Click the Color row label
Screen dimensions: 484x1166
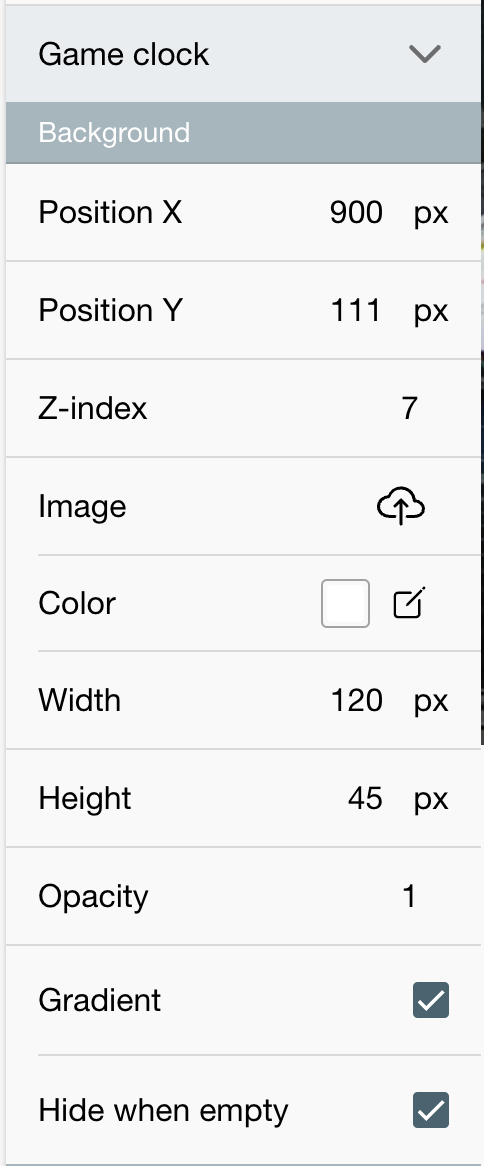[x=77, y=604]
